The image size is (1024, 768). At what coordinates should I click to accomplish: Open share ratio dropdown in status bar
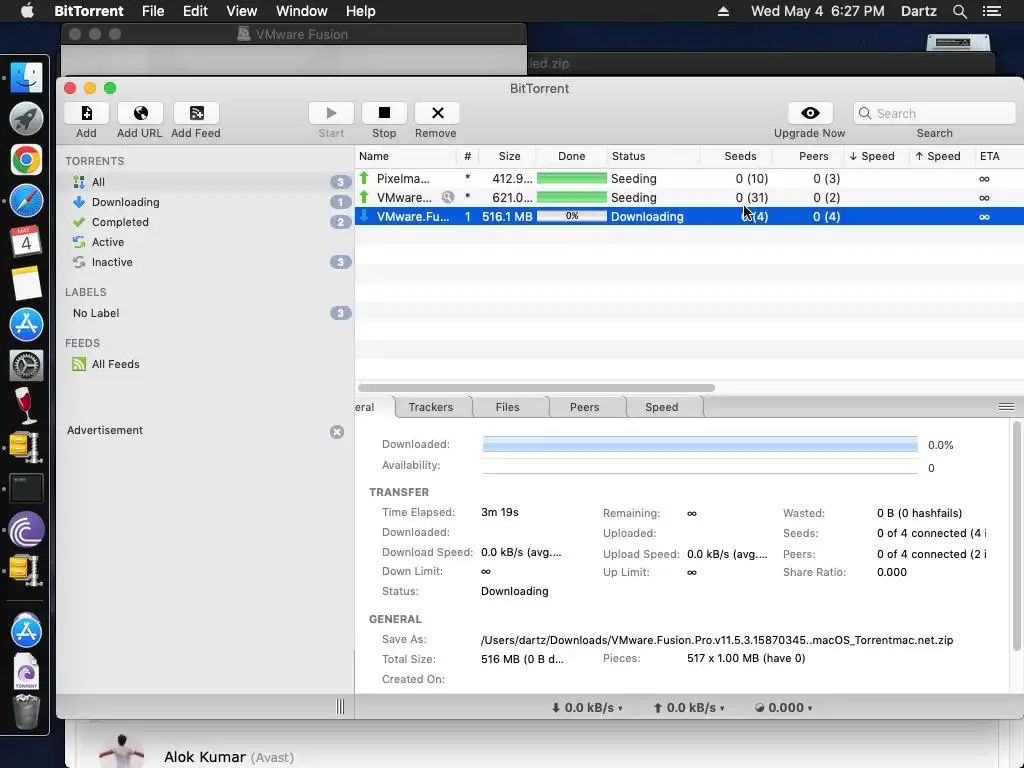coord(783,707)
